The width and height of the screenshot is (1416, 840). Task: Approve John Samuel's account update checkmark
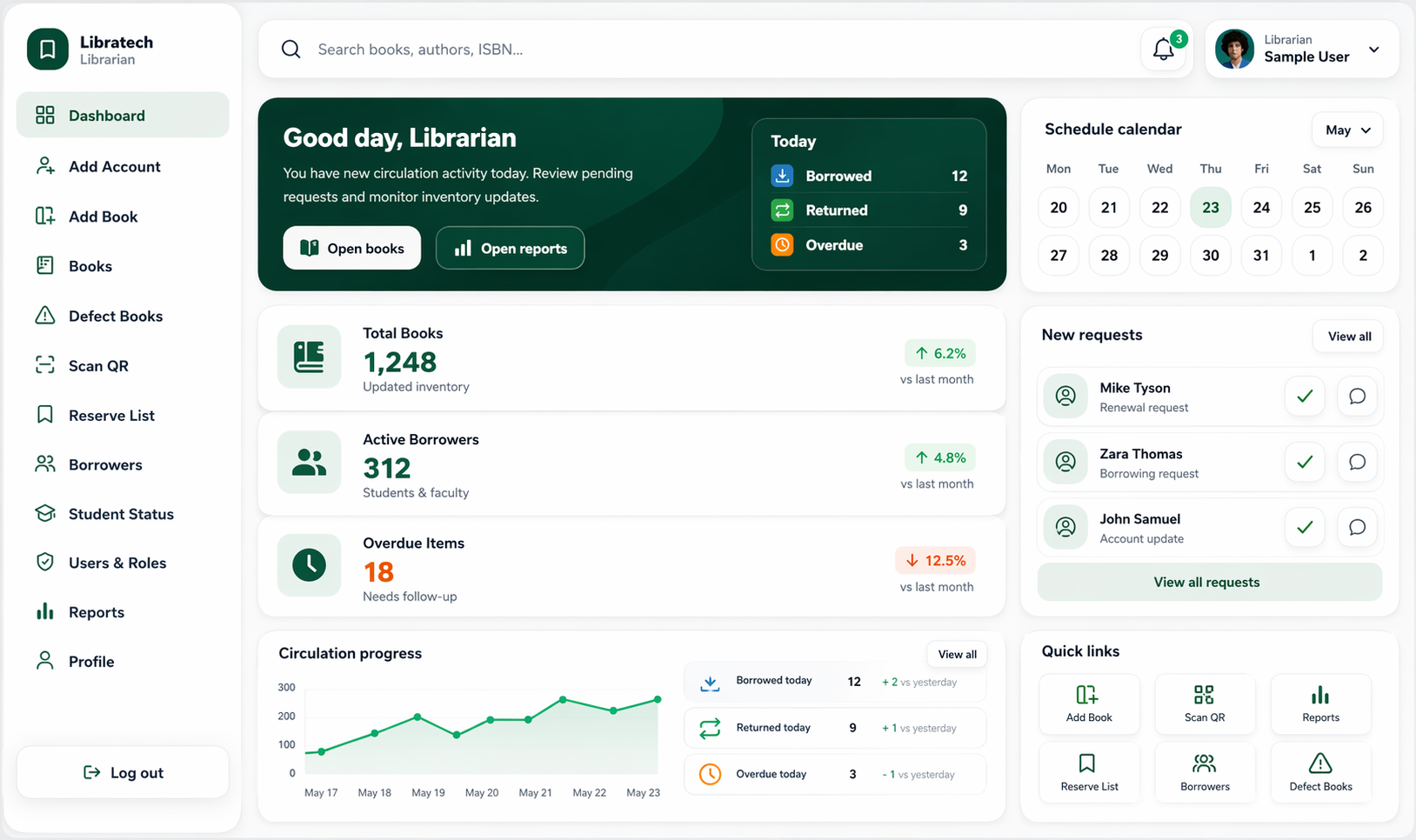(x=1305, y=527)
